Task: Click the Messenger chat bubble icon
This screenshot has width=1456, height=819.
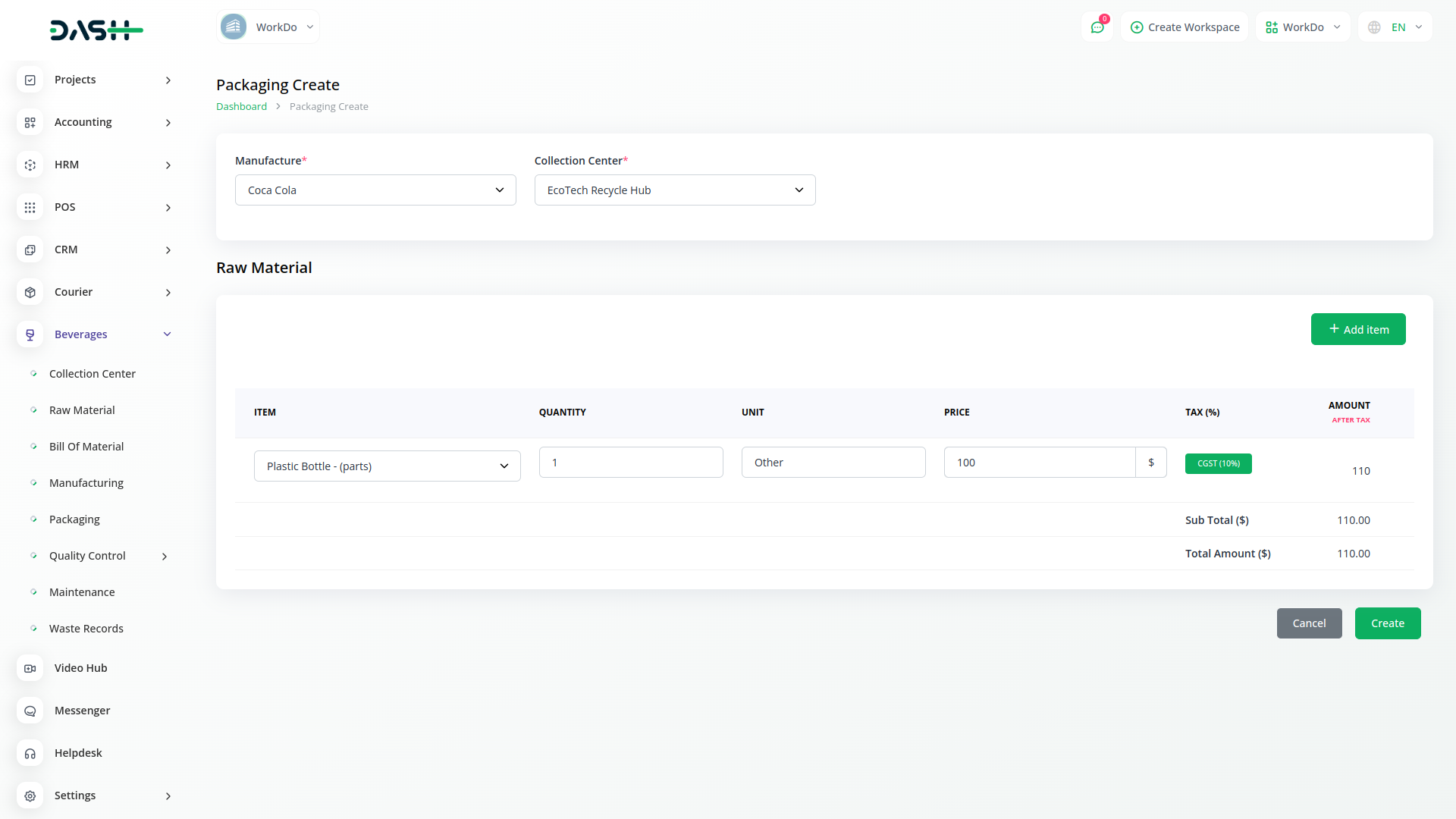Action: (x=30, y=711)
